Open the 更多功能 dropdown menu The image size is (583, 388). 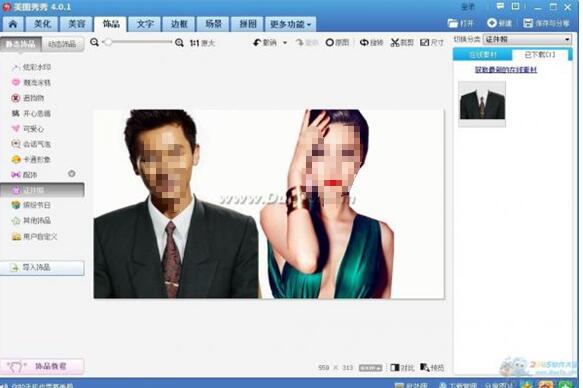[290, 24]
